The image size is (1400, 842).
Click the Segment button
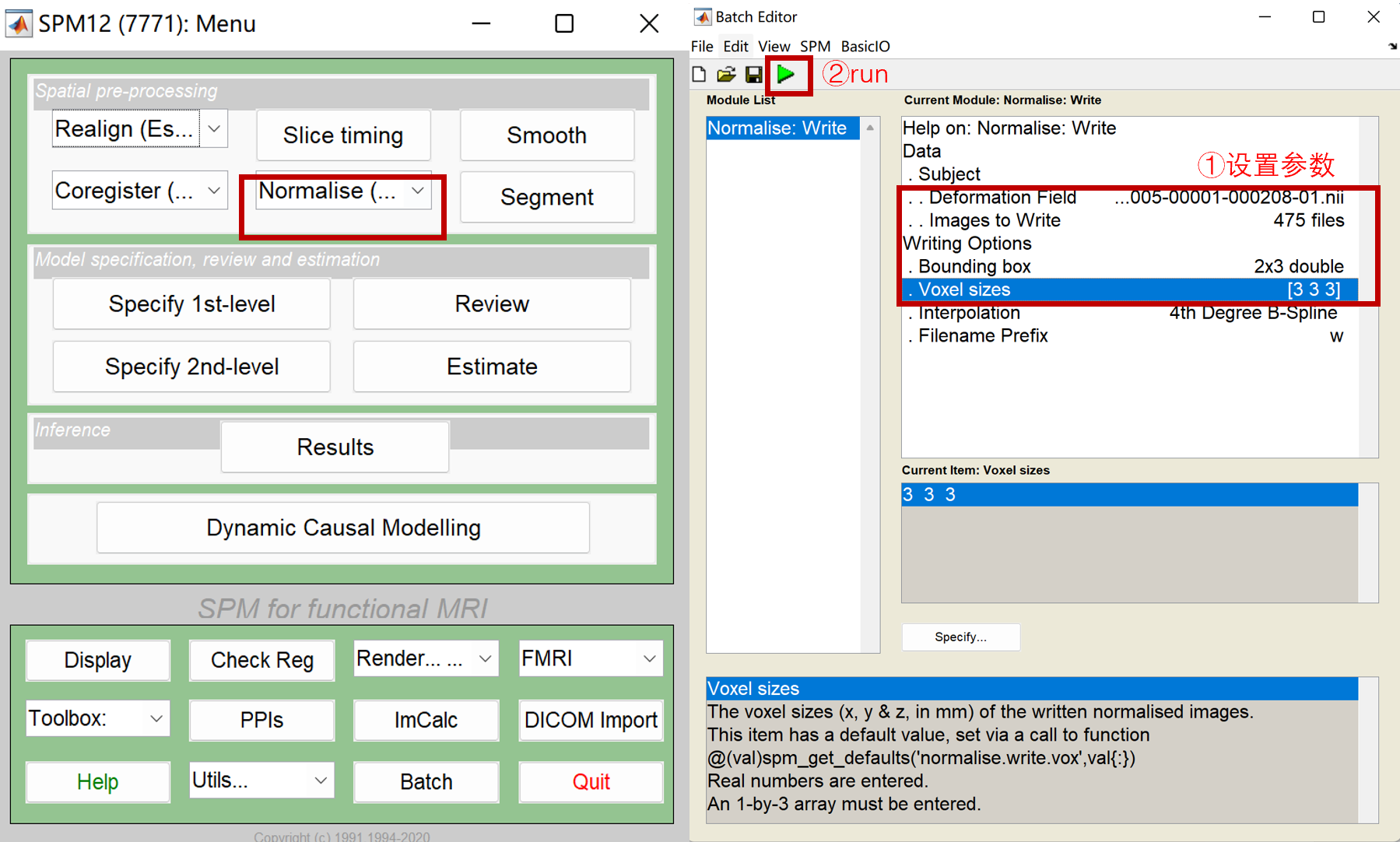[547, 198]
